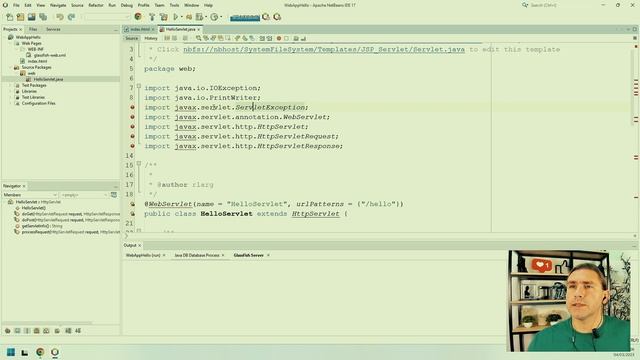
Task: Click the Servlet.java template link in comment
Action: 324,49
